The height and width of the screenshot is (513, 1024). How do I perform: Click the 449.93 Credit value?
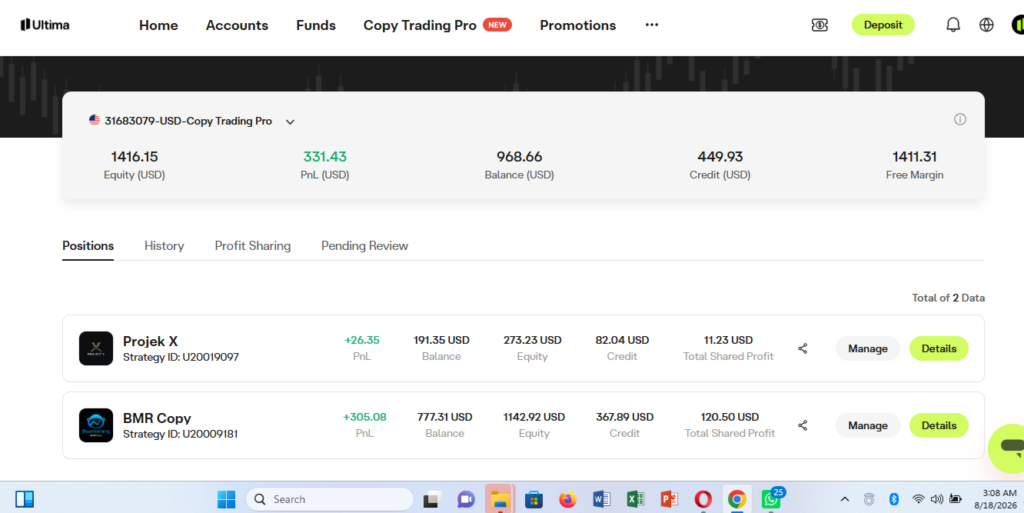click(x=720, y=157)
